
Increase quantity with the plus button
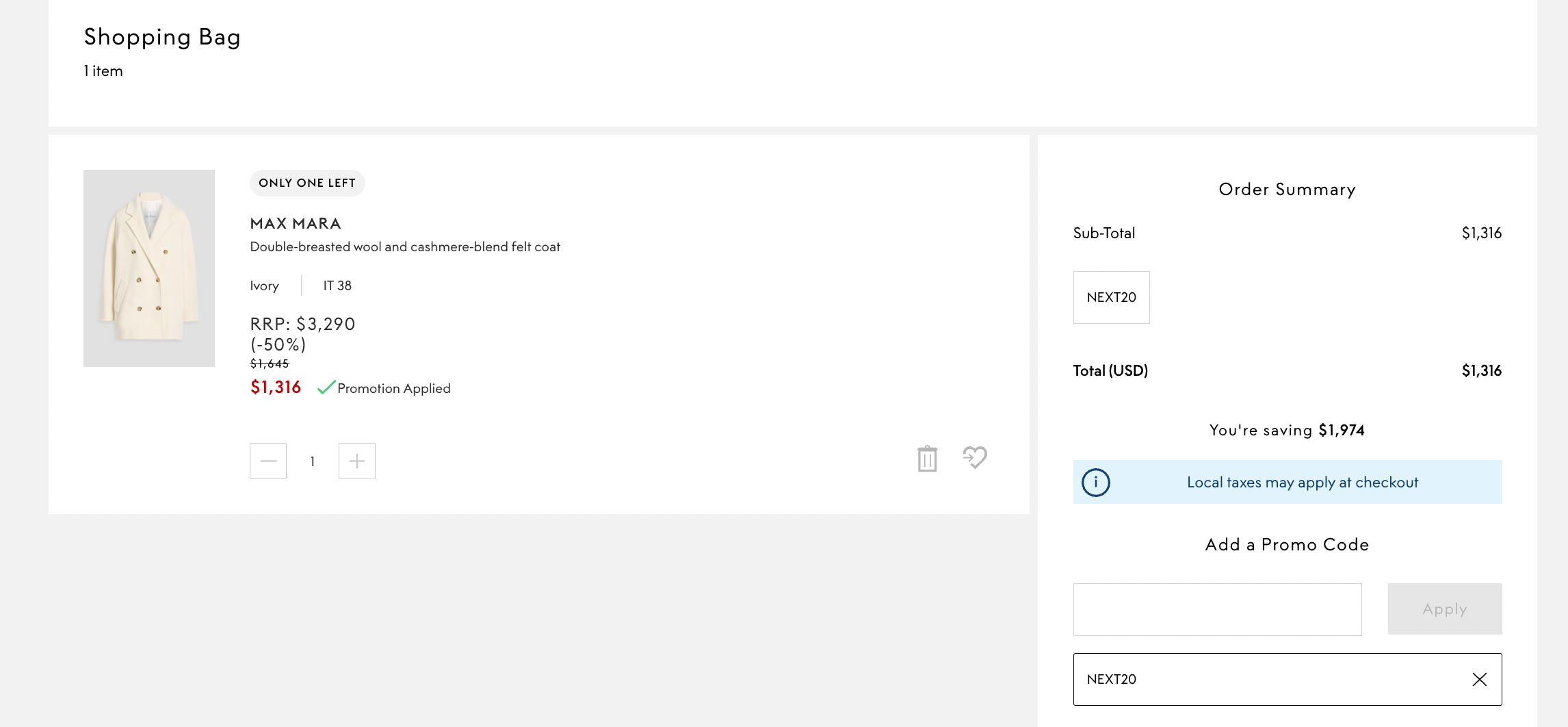(x=356, y=461)
